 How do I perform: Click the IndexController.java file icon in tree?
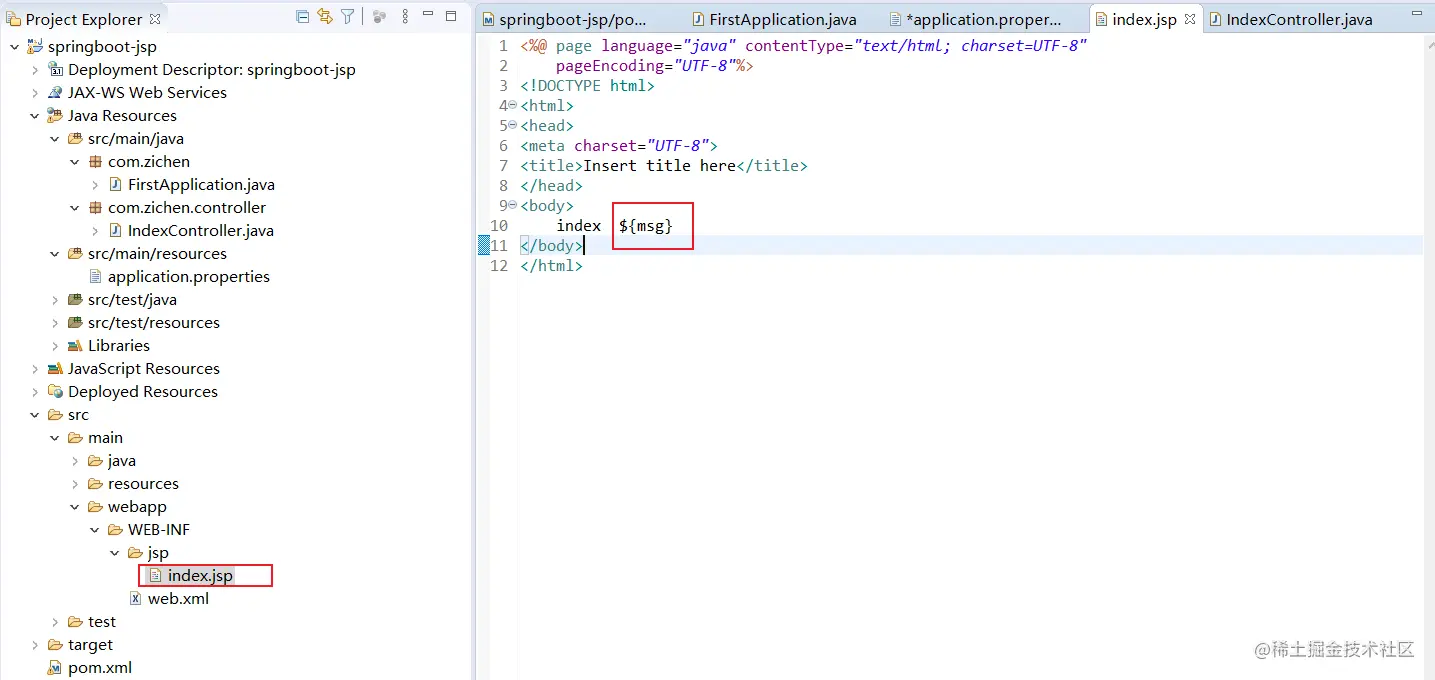pyautogui.click(x=116, y=231)
